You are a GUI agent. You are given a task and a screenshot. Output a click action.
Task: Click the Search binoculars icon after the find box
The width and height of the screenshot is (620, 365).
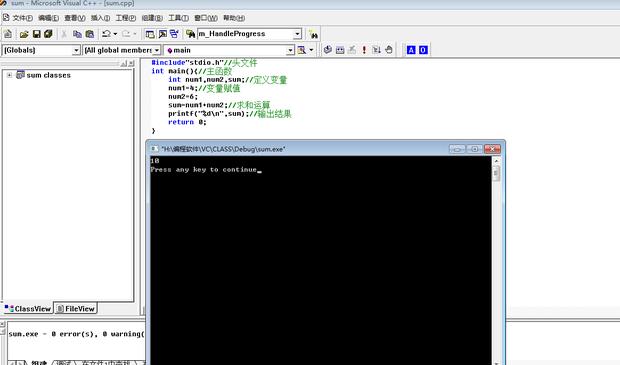pyautogui.click(x=314, y=34)
